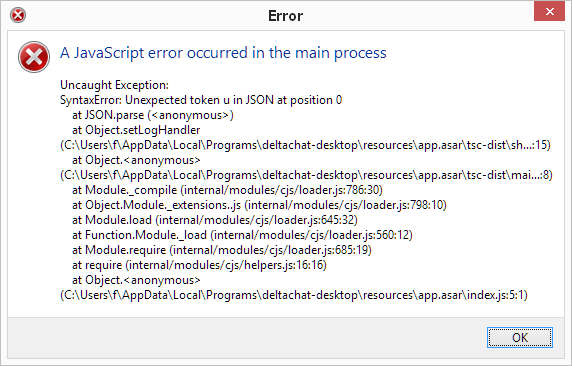Click the "Uncaught Exception:" line
This screenshot has height=366, width=572.
115,85
